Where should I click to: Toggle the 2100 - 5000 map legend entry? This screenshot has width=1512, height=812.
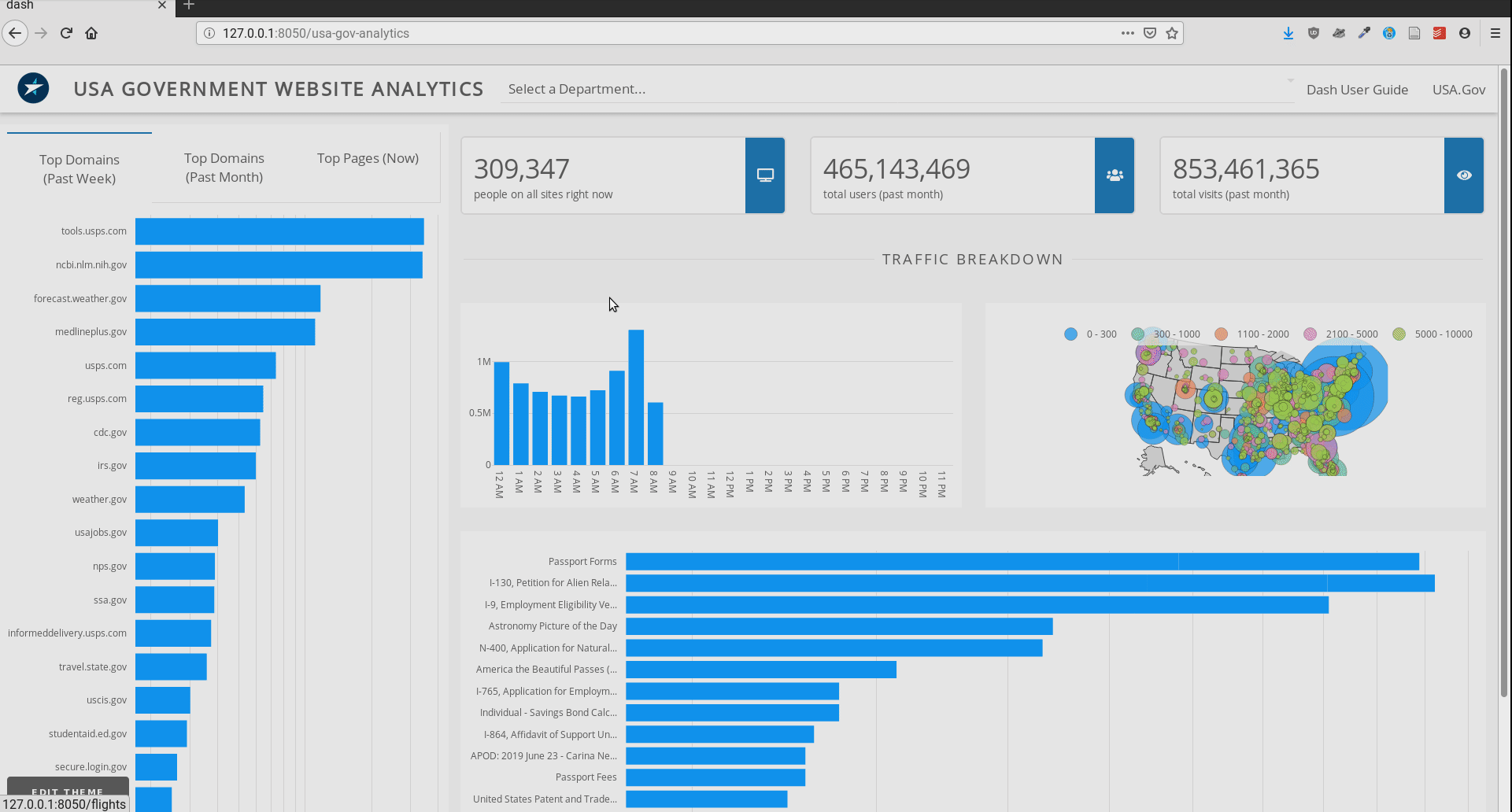click(1340, 334)
